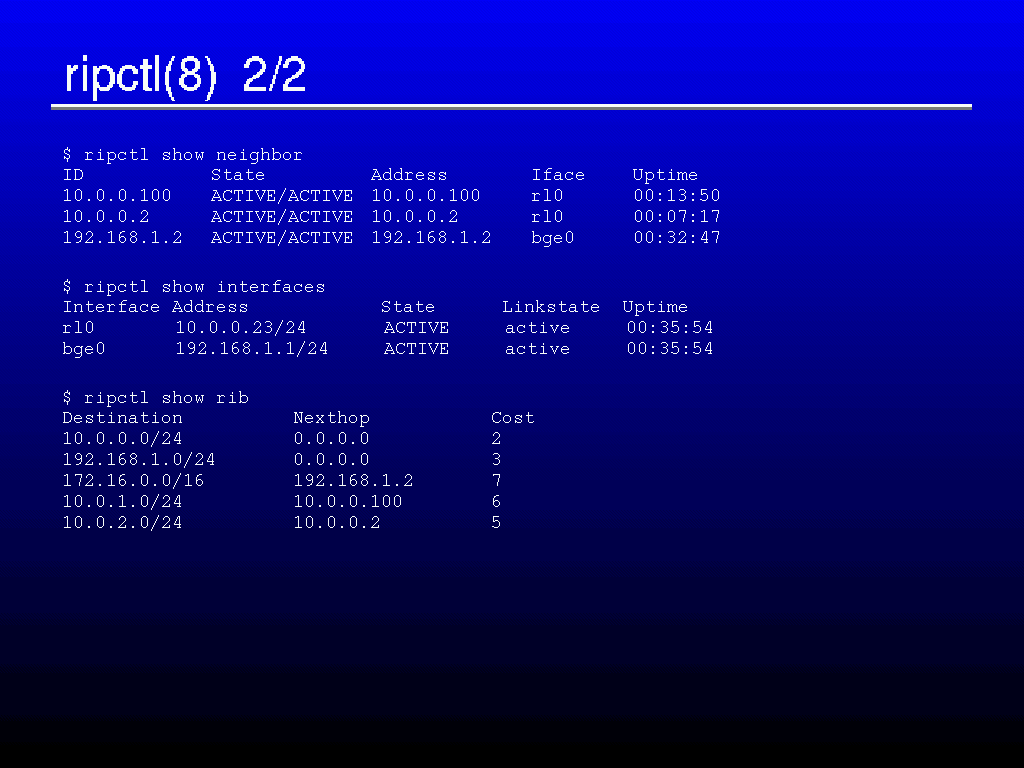This screenshot has height=768, width=1024.
Task: Click the interface address 10.0.0.23/24
Action: point(240,328)
